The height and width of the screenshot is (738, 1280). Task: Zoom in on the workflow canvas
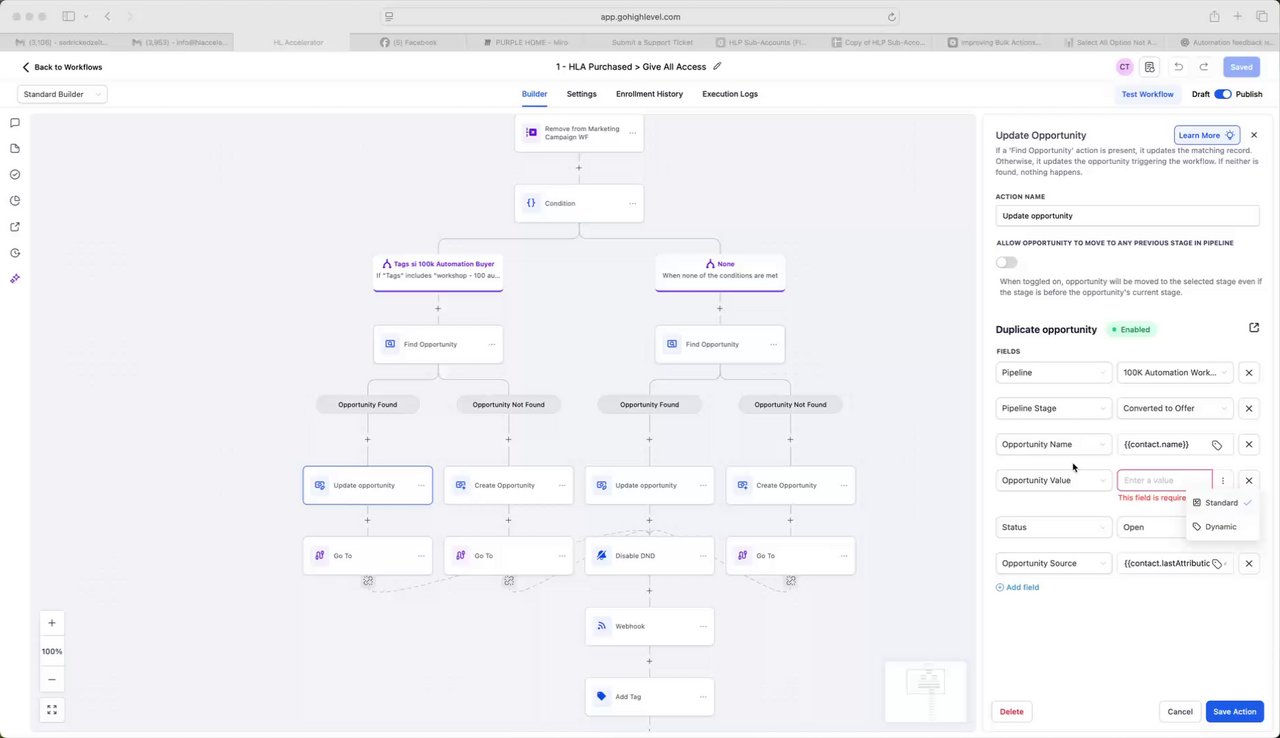tap(52, 623)
